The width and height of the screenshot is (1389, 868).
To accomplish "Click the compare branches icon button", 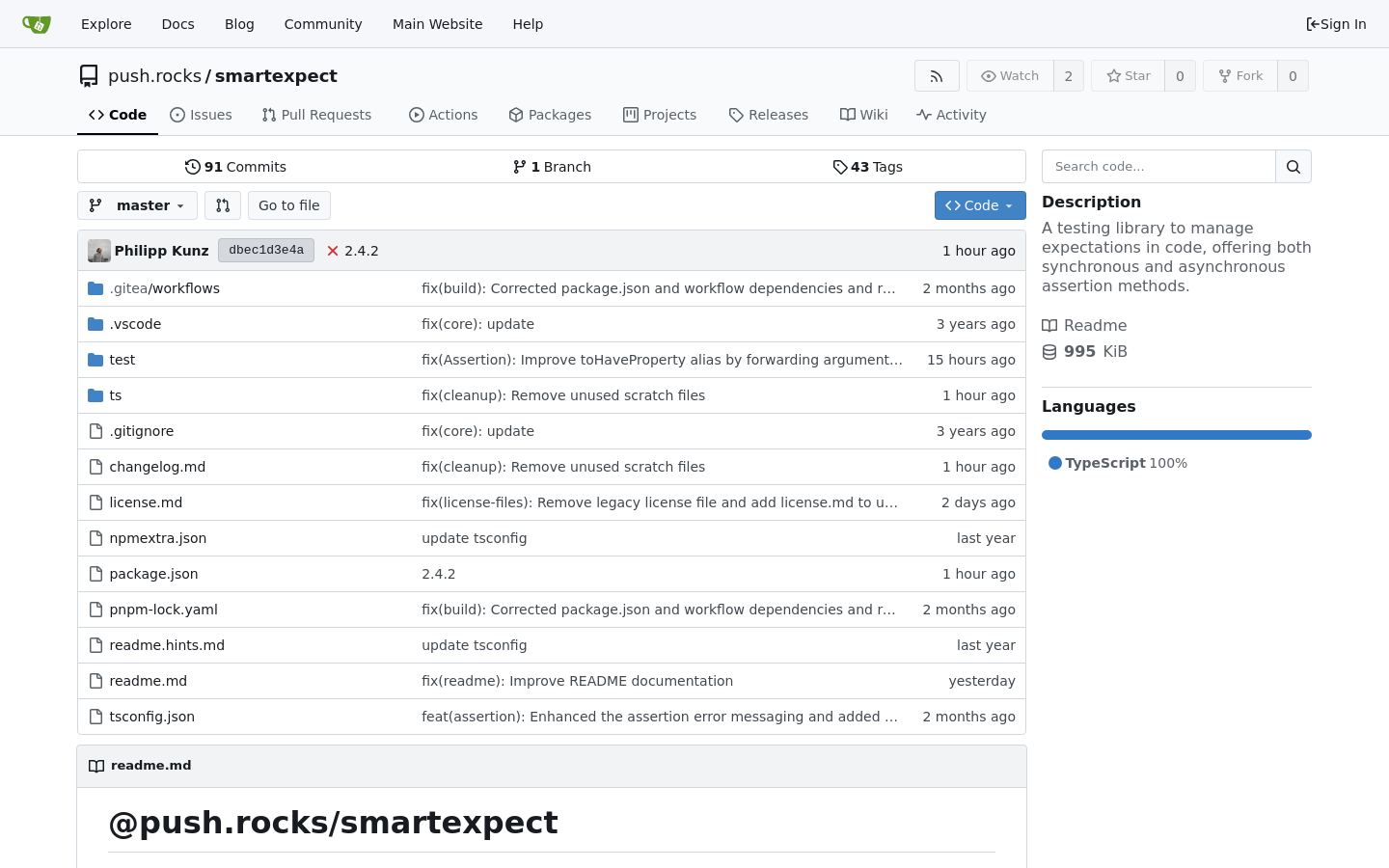I will pyautogui.click(x=223, y=205).
